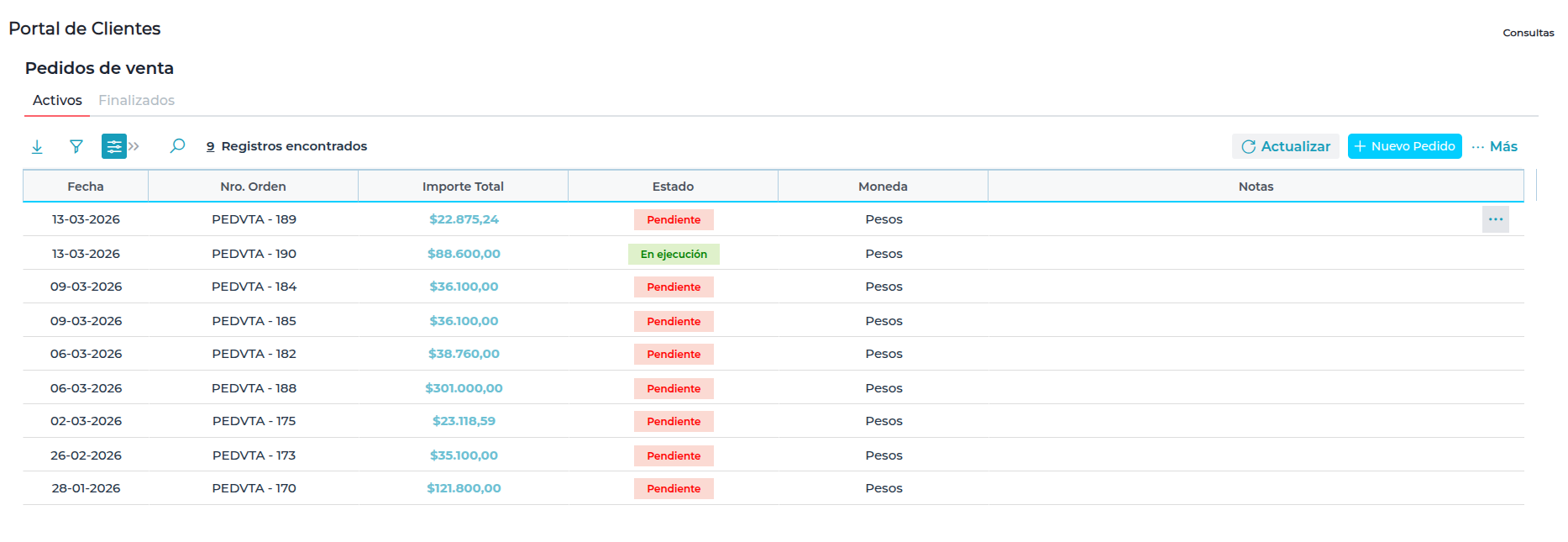The height and width of the screenshot is (542, 1568).
Task: Toggle the column settings sliders icon
Action: [113, 146]
